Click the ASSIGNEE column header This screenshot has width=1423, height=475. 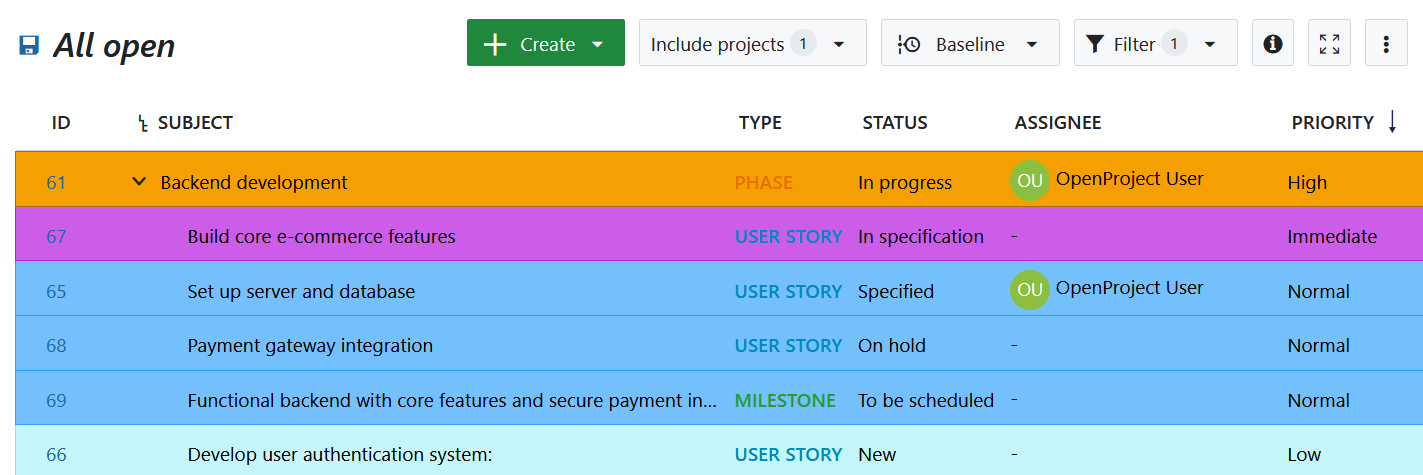(x=1057, y=123)
